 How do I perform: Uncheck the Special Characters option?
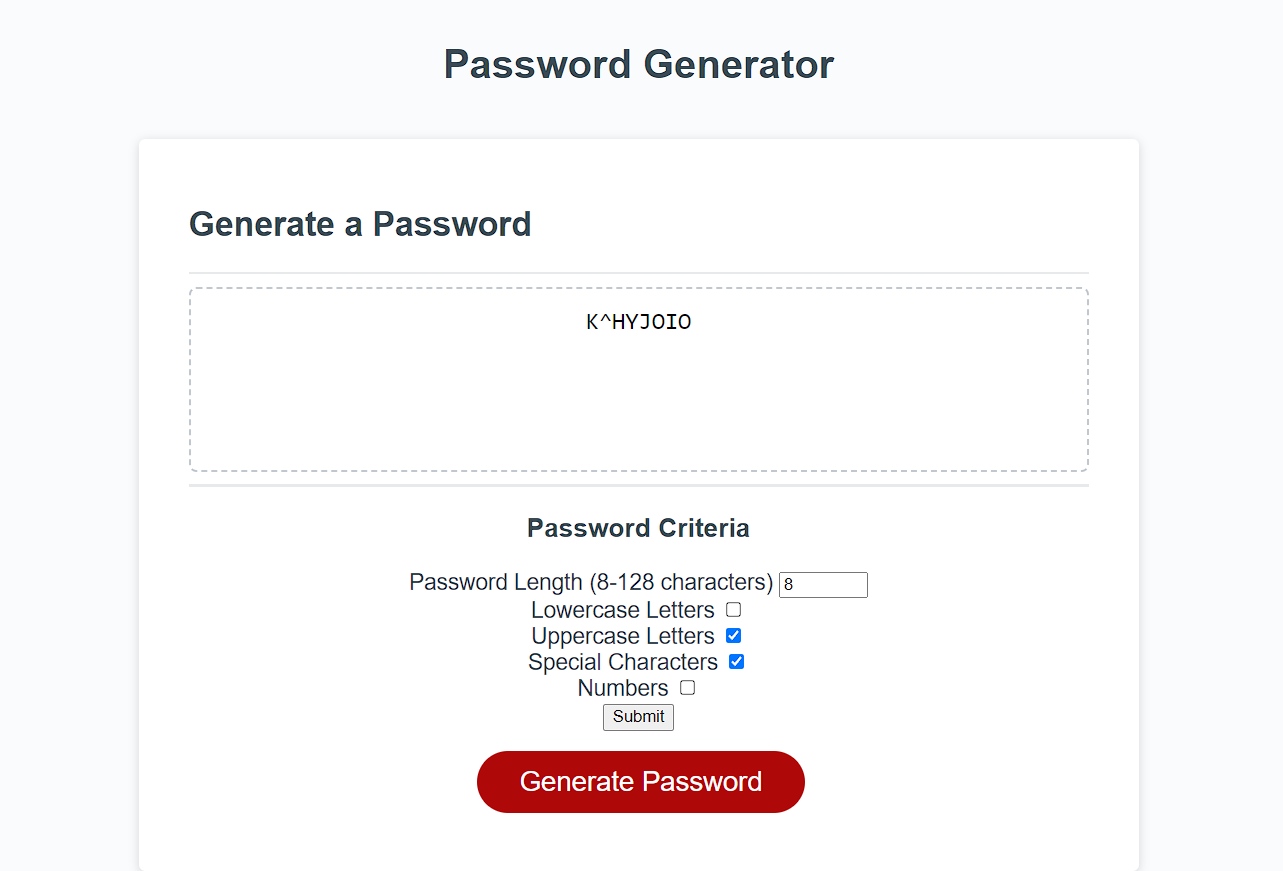[x=737, y=661]
